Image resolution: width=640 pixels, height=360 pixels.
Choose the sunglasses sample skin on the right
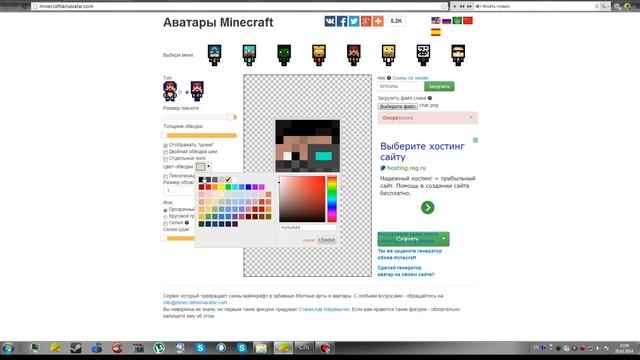point(458,55)
